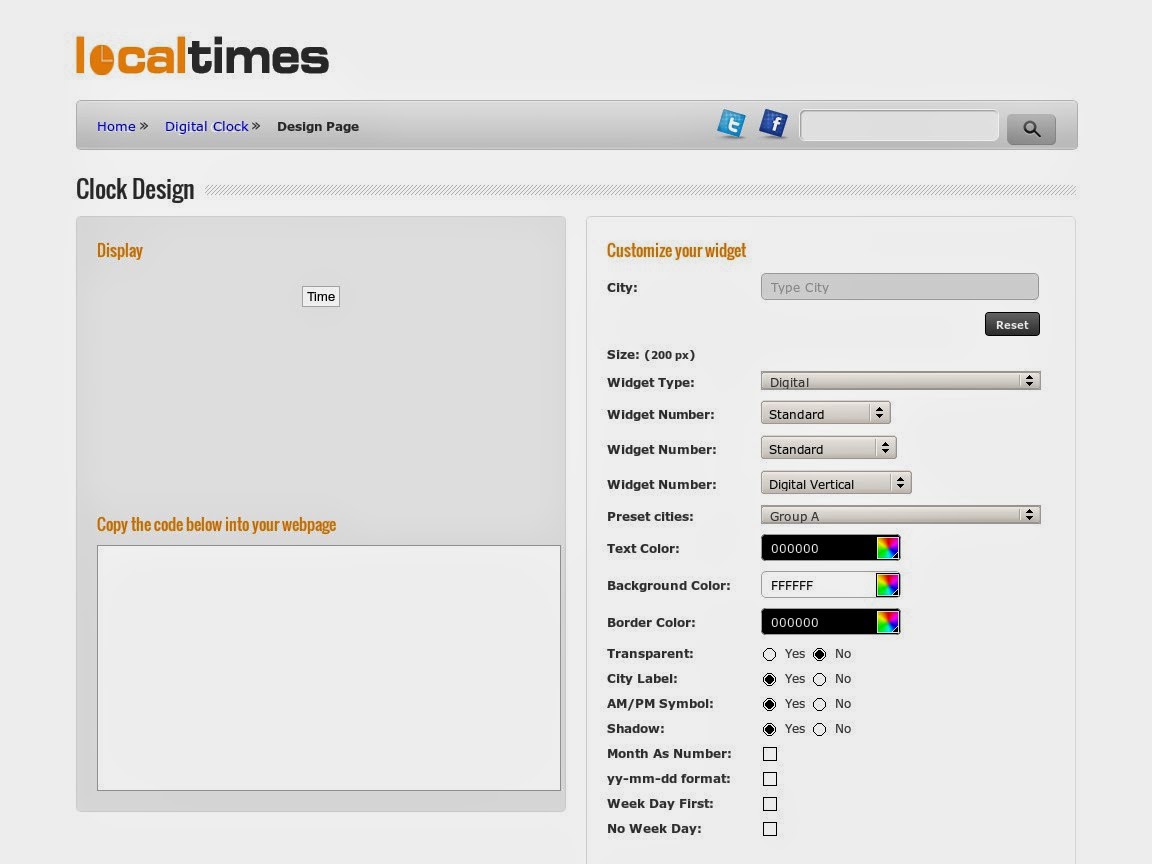Go to Home breadcrumb link
Image resolution: width=1152 pixels, height=864 pixels.
(x=116, y=126)
